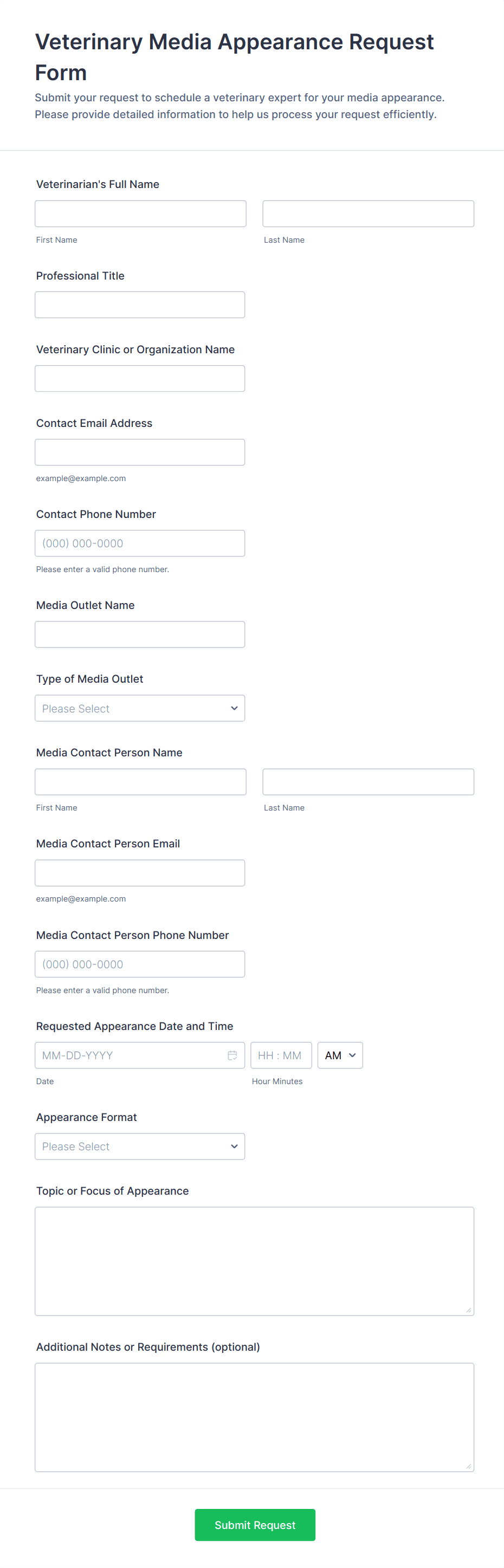Focus the Media Outlet Name input
The image size is (504, 1568).
coord(139,634)
